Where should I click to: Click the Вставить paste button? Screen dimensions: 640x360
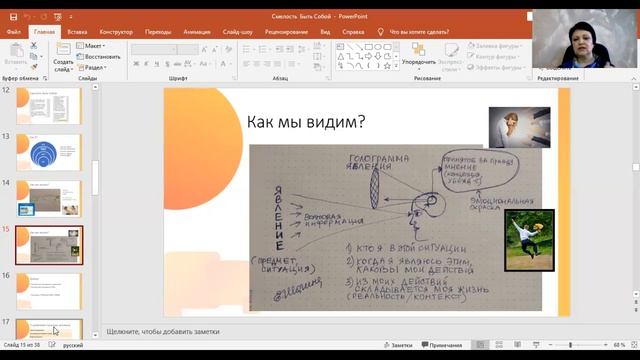tap(16, 55)
